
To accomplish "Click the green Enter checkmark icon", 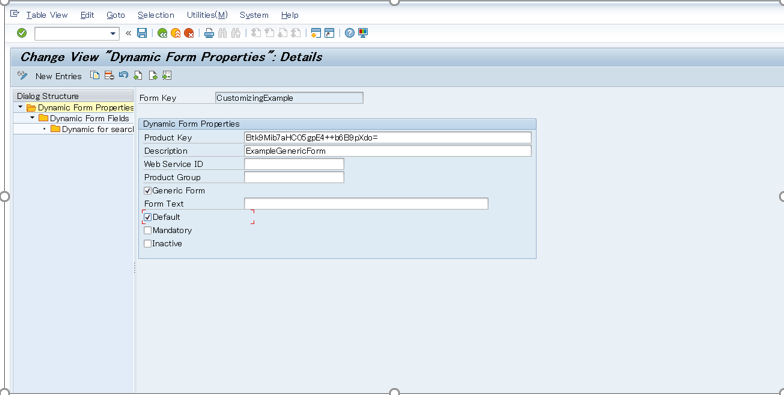I will [x=22, y=33].
